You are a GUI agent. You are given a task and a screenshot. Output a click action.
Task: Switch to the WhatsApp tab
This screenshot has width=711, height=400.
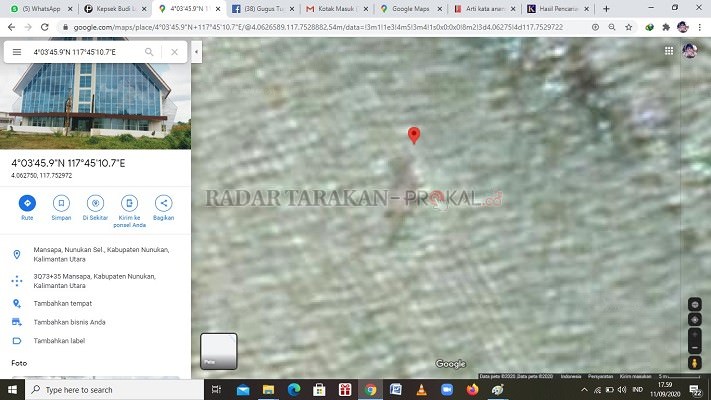(41, 9)
